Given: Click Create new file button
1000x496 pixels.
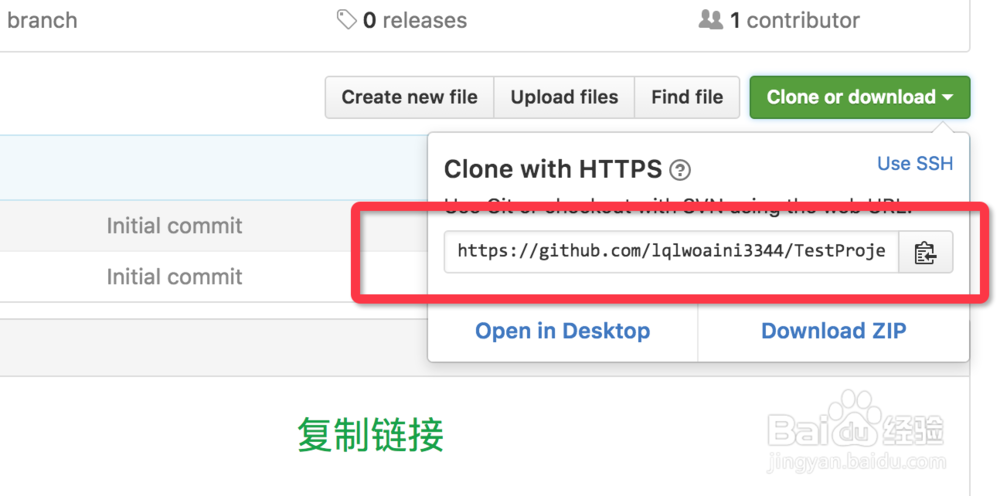Looking at the screenshot, I should [x=409, y=98].
